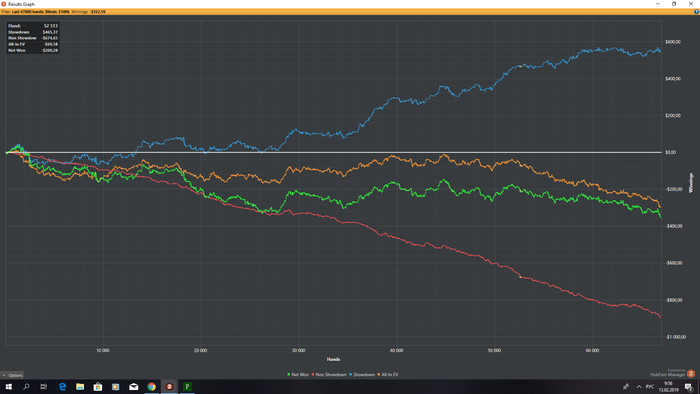Viewport: 700px width, 394px height.
Task: Open Windows taskbar search
Action: tap(26, 387)
